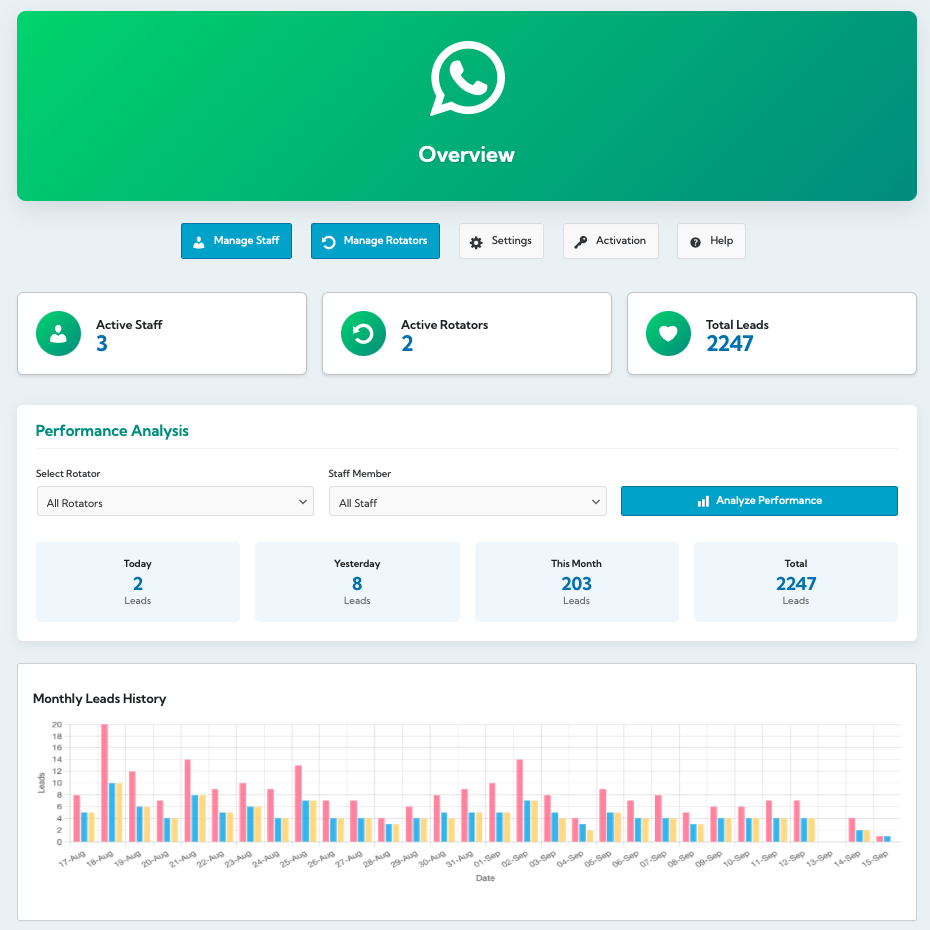Image resolution: width=930 pixels, height=930 pixels.
Task: Click the Overview heading text
Action: click(x=467, y=155)
